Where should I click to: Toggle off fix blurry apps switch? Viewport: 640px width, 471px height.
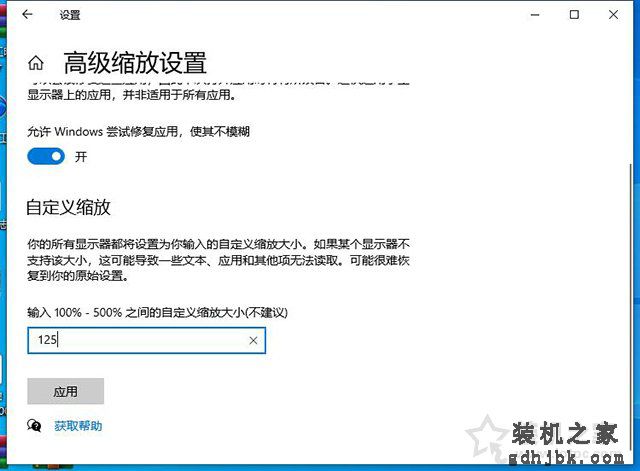click(46, 157)
